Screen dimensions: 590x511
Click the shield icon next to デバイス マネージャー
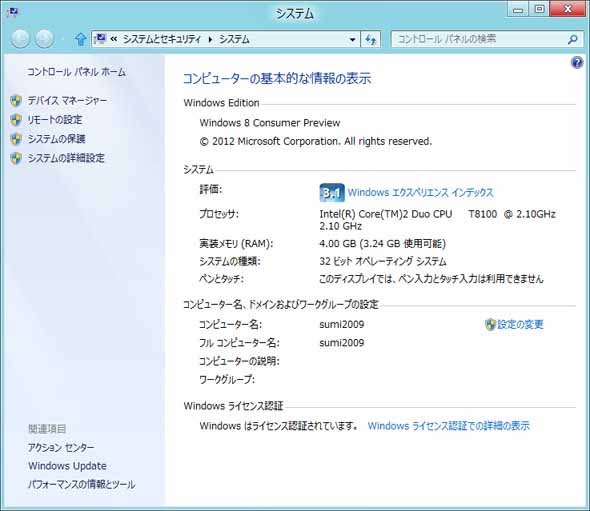click(x=16, y=100)
